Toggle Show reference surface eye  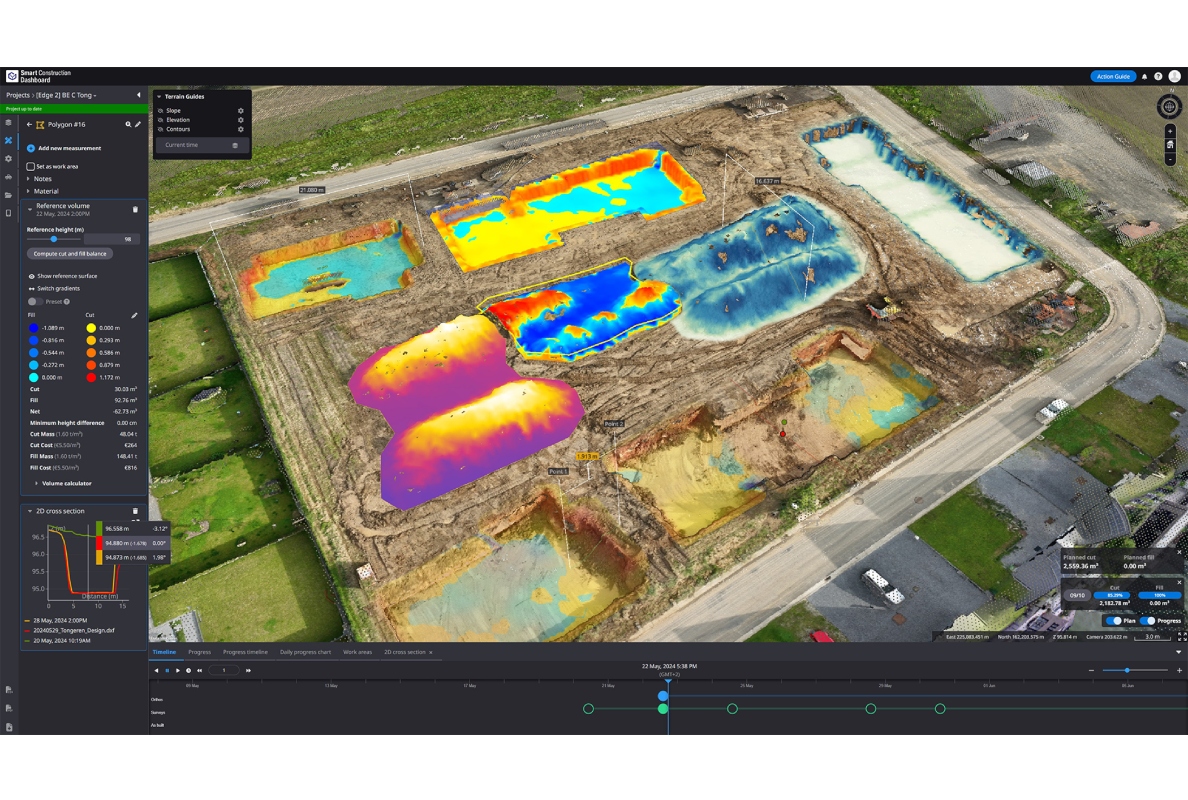[32, 277]
